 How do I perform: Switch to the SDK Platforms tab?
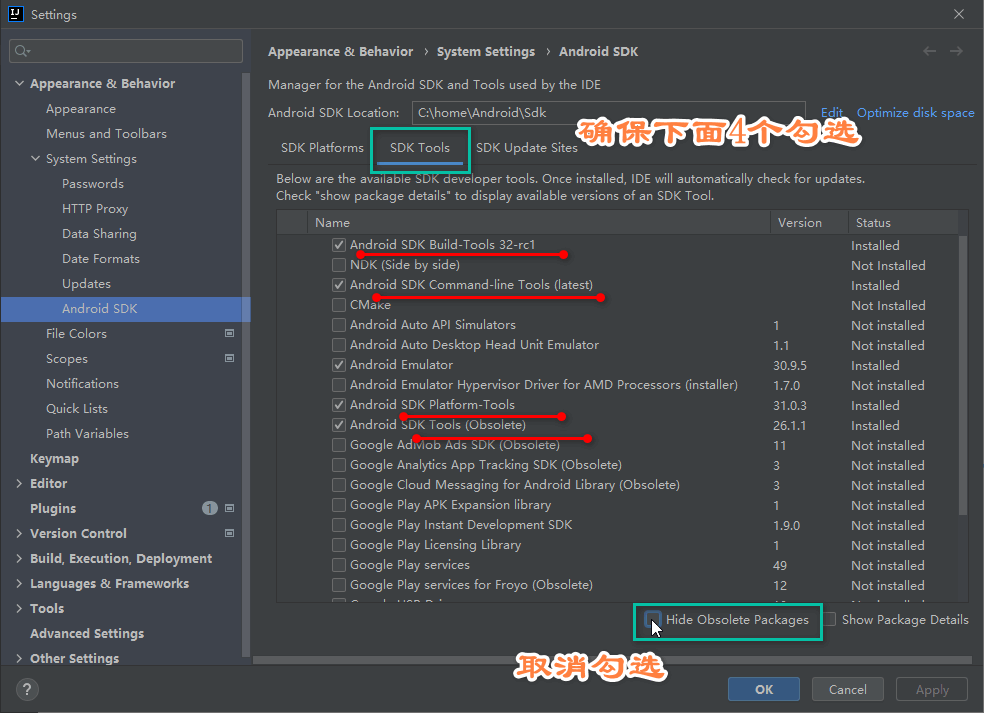tap(322, 147)
